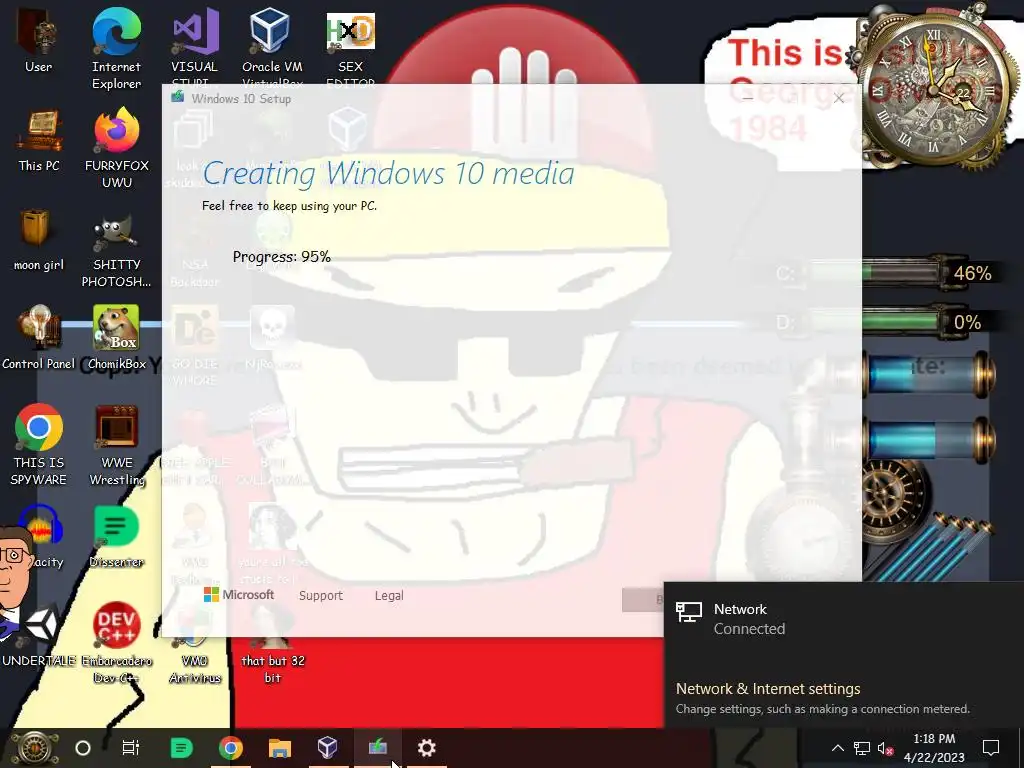Open the steampunk Start button
The image size is (1024, 768).
click(34, 748)
